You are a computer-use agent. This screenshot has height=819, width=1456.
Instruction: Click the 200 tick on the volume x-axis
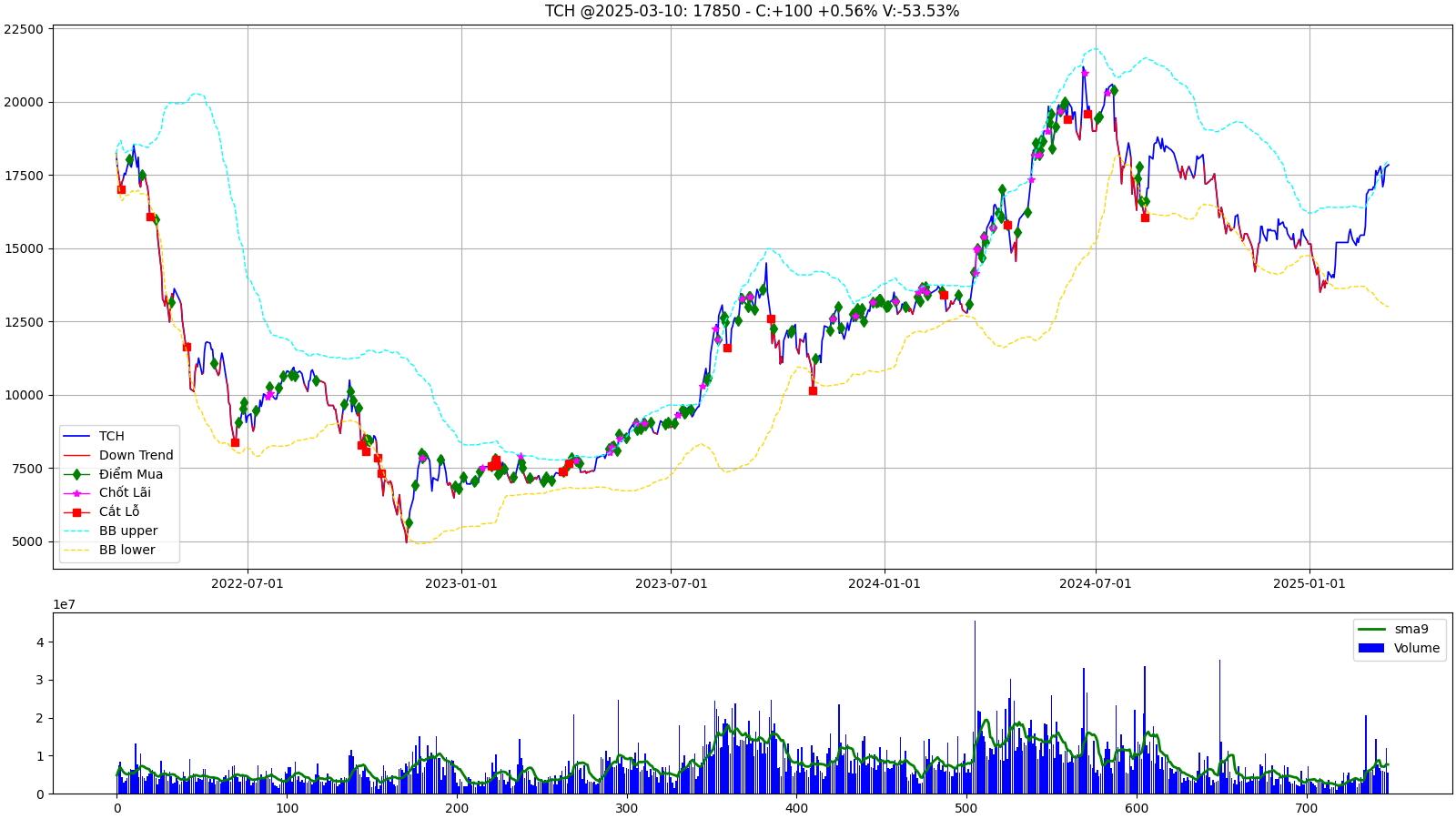(457, 808)
